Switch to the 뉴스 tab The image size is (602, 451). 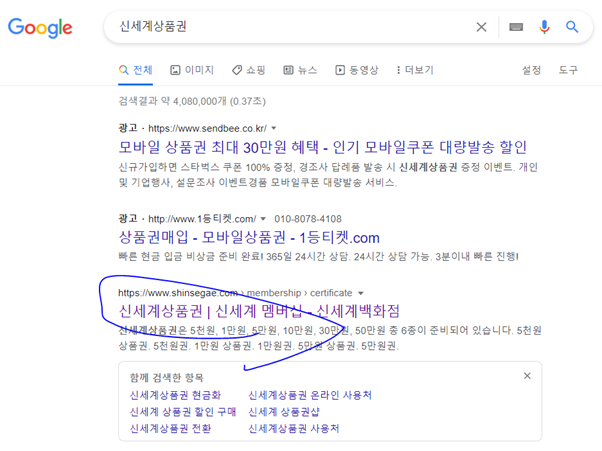pos(300,70)
